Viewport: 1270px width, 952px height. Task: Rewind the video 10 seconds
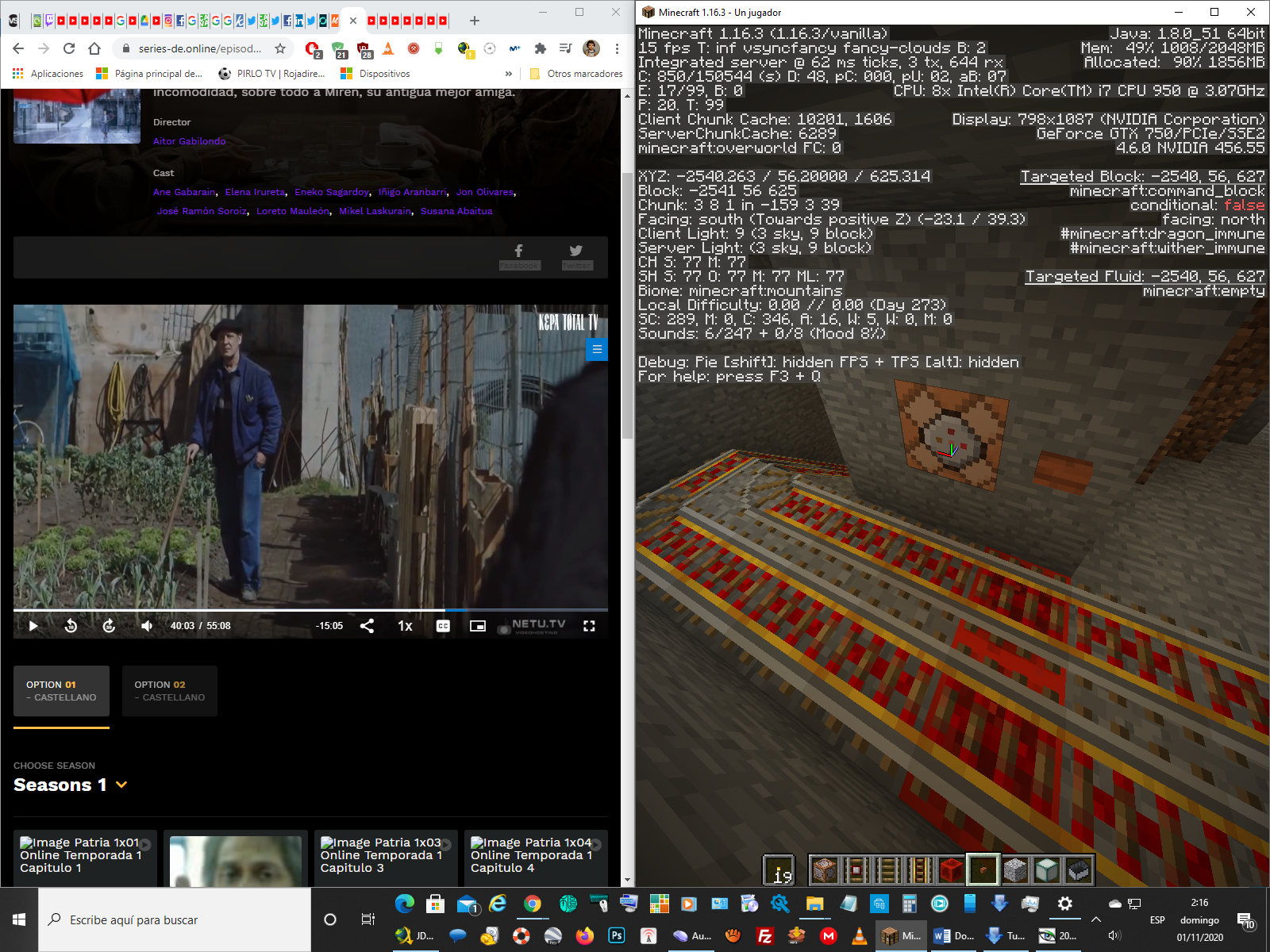click(x=71, y=626)
